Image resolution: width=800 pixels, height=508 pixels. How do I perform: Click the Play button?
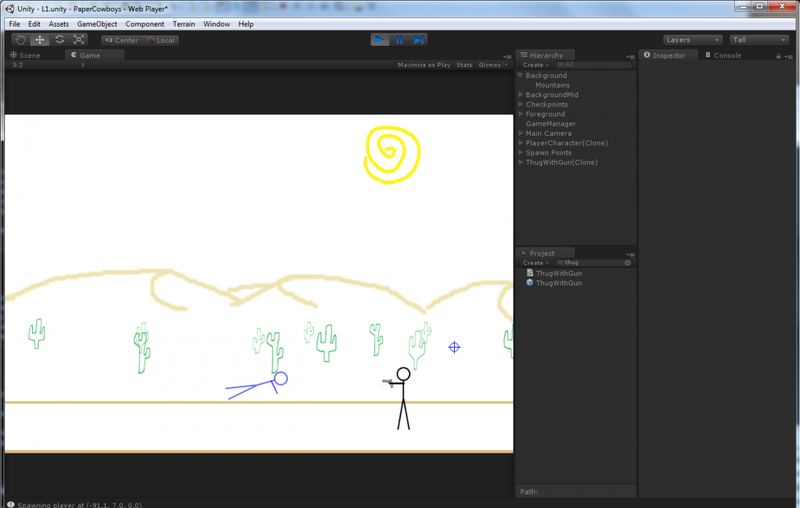(380, 40)
